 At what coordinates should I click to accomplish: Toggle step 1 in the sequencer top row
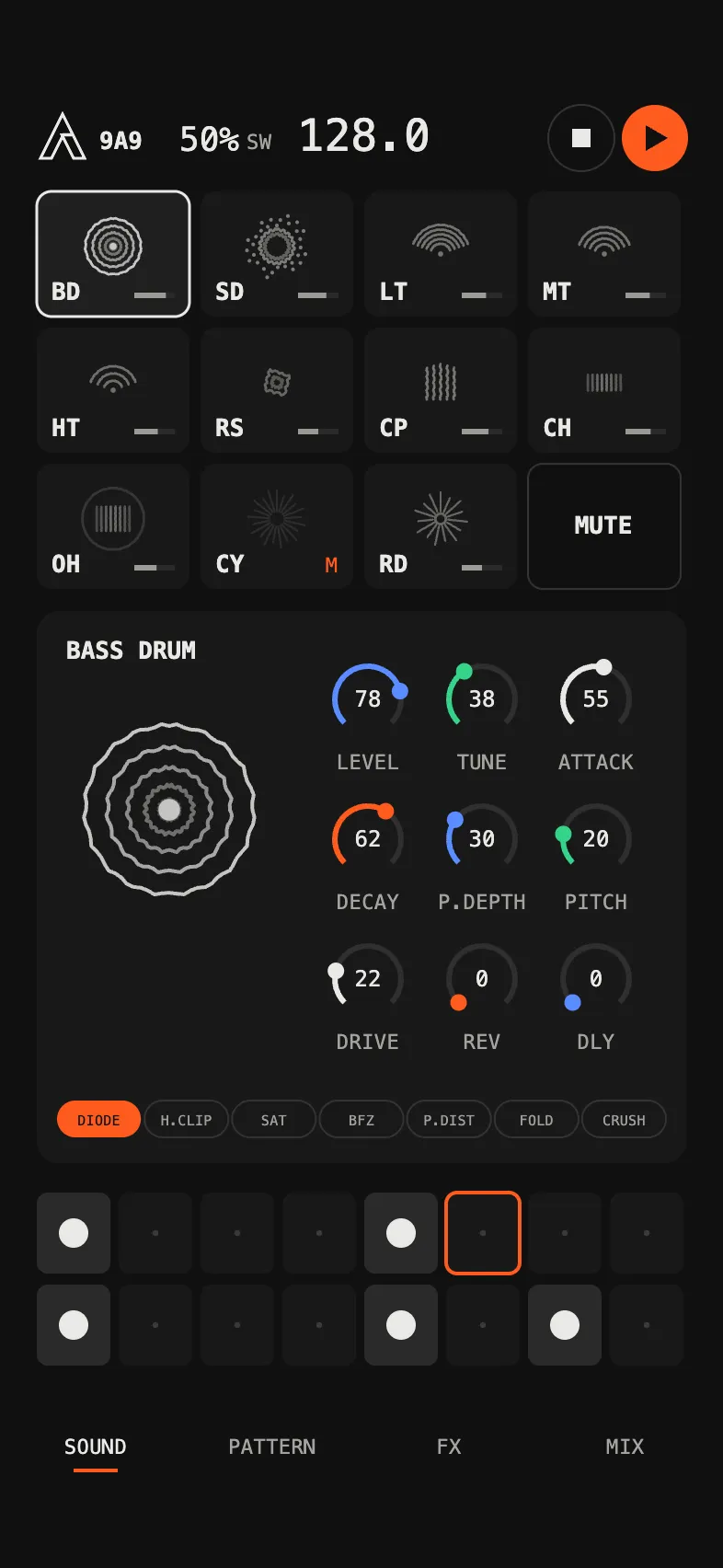click(x=74, y=1233)
